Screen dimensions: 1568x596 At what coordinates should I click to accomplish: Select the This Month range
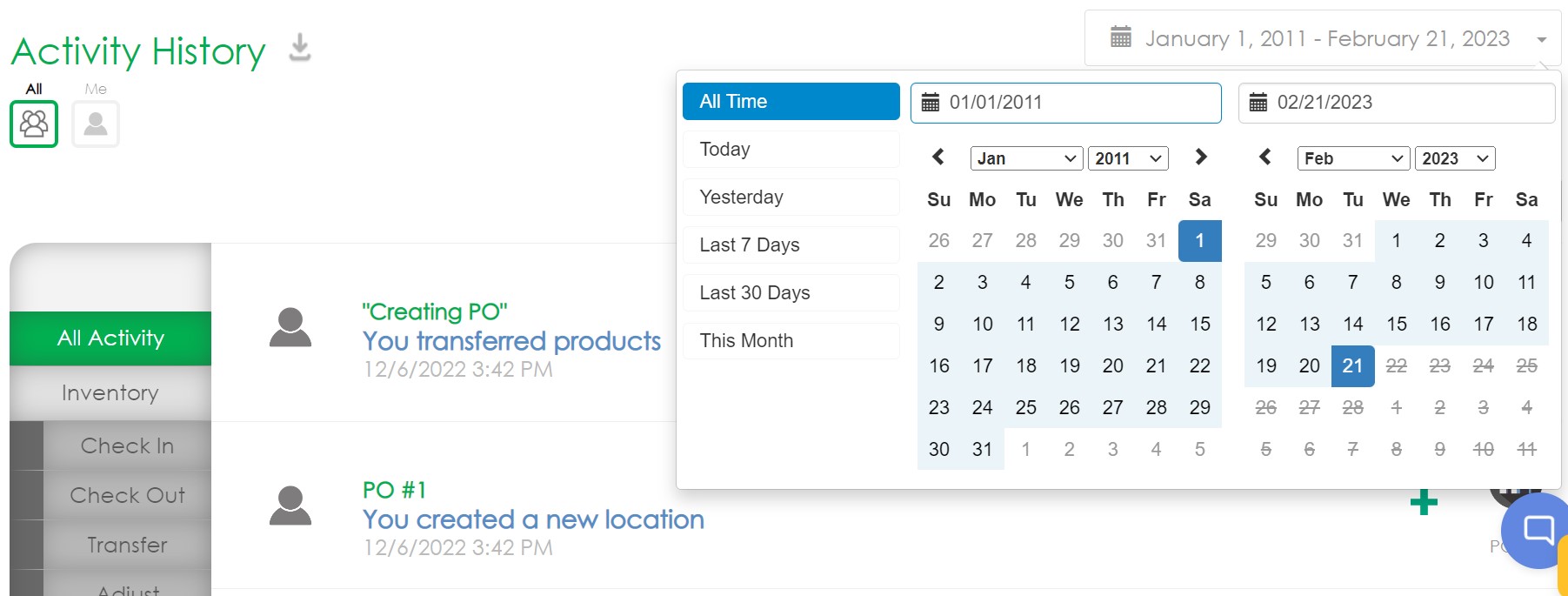point(791,341)
